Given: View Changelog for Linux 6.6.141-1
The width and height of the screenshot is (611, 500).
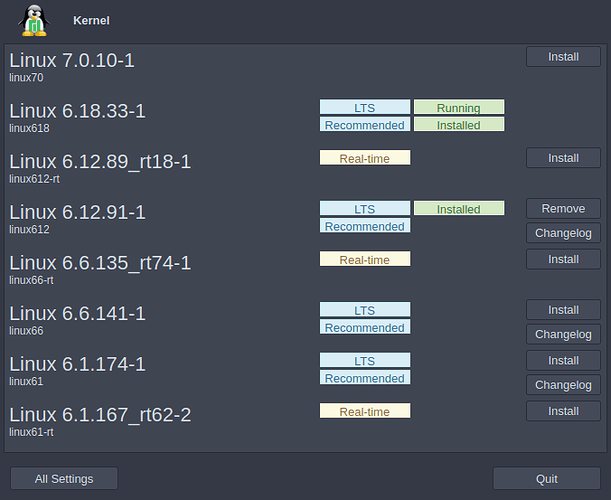Looking at the screenshot, I should click(563, 334).
